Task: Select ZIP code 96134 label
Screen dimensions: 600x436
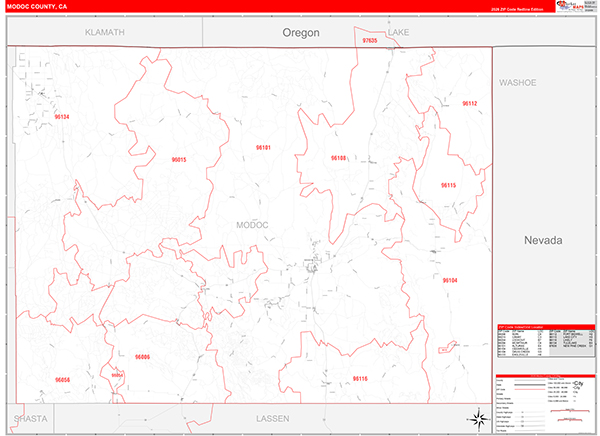Action: tap(62, 117)
